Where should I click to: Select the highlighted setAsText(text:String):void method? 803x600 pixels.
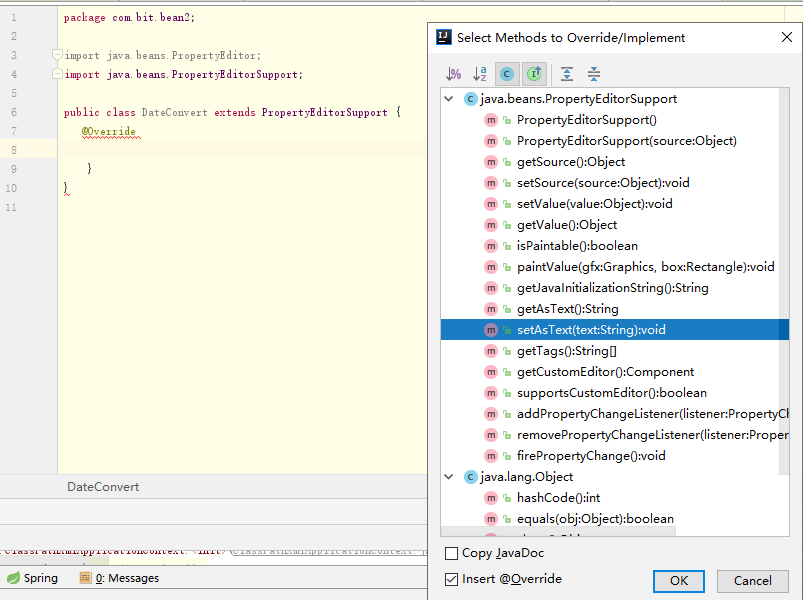615,330
